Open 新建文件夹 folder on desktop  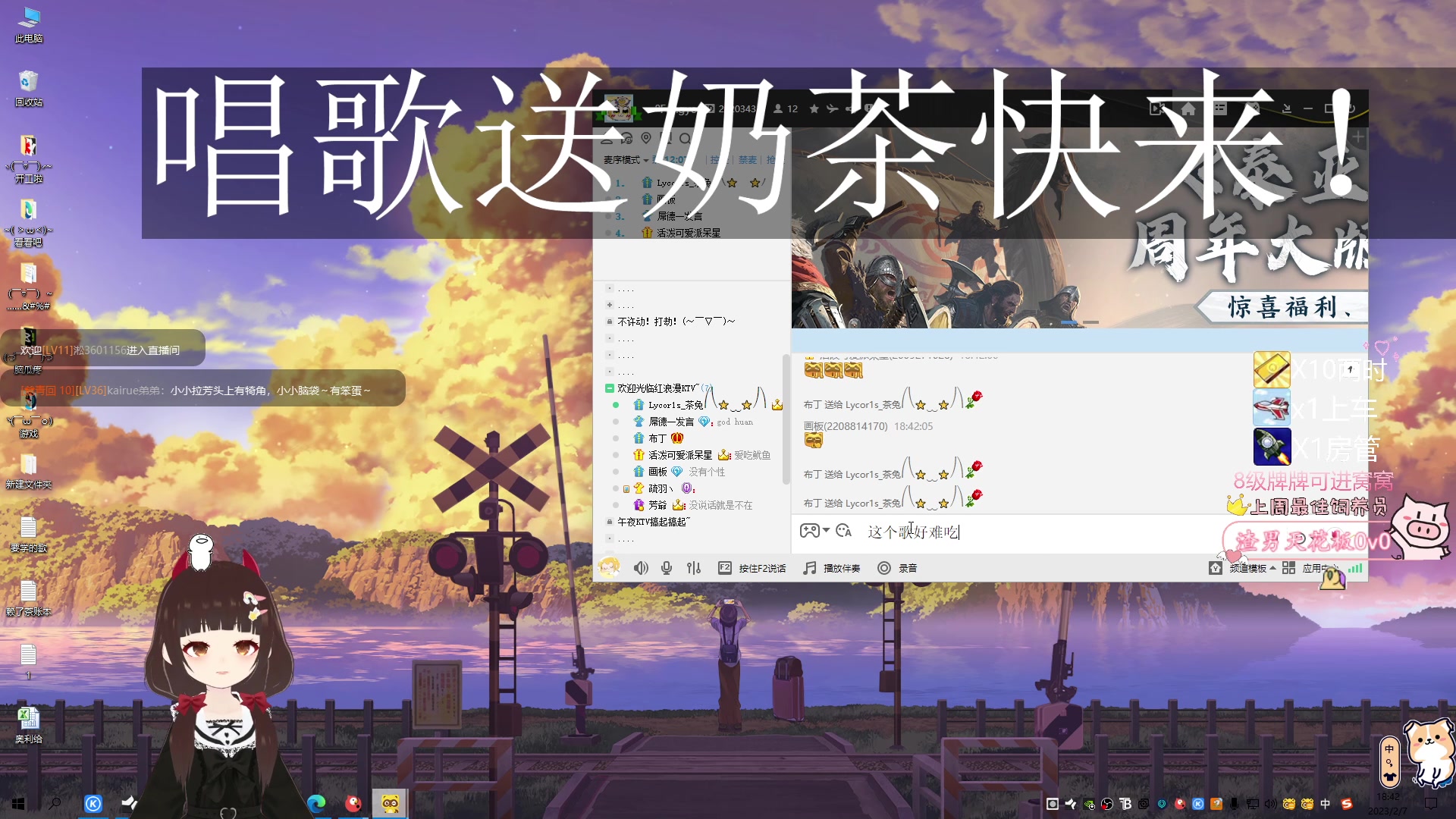[29, 471]
